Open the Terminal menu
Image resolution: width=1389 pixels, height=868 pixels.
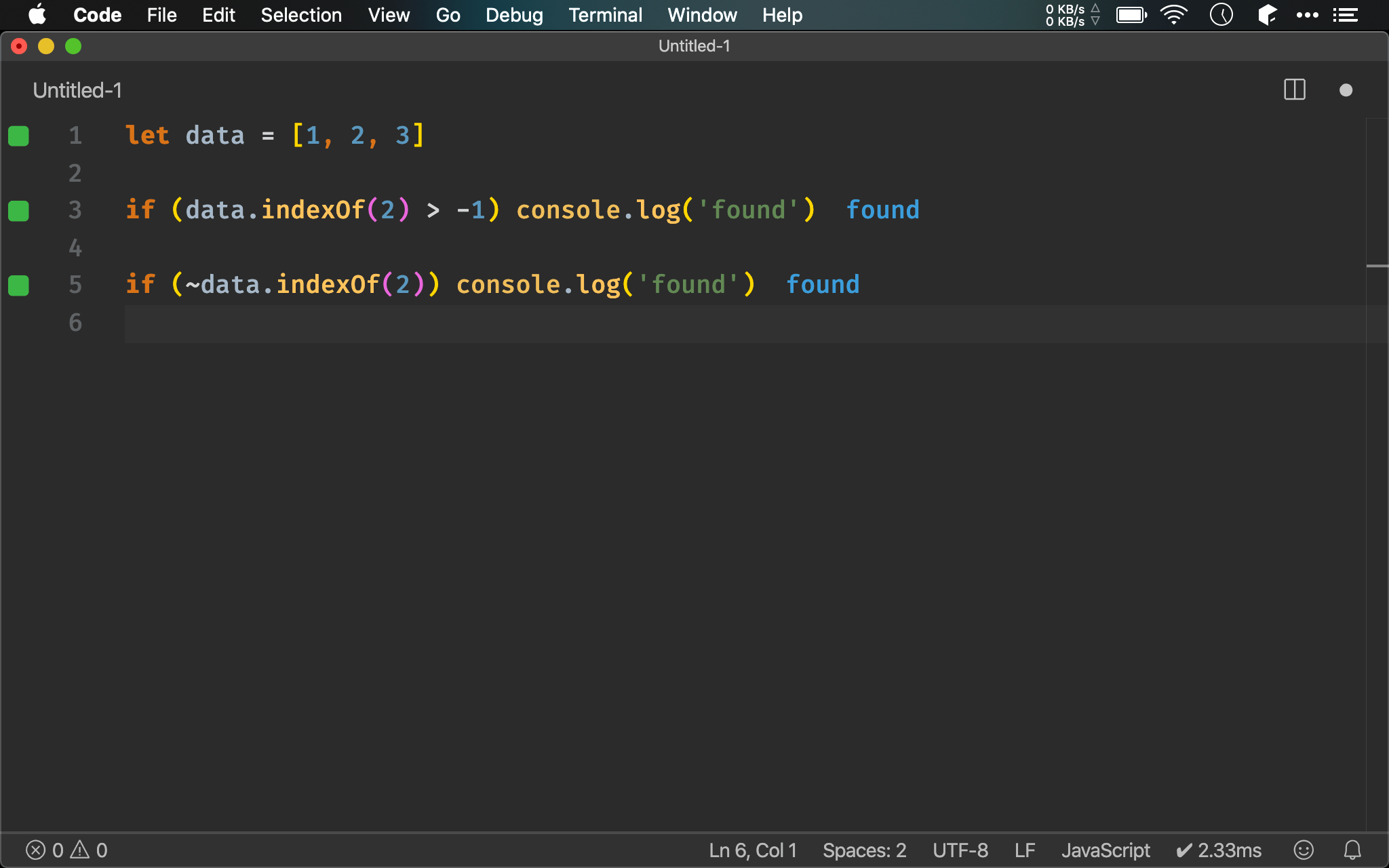pyautogui.click(x=605, y=15)
